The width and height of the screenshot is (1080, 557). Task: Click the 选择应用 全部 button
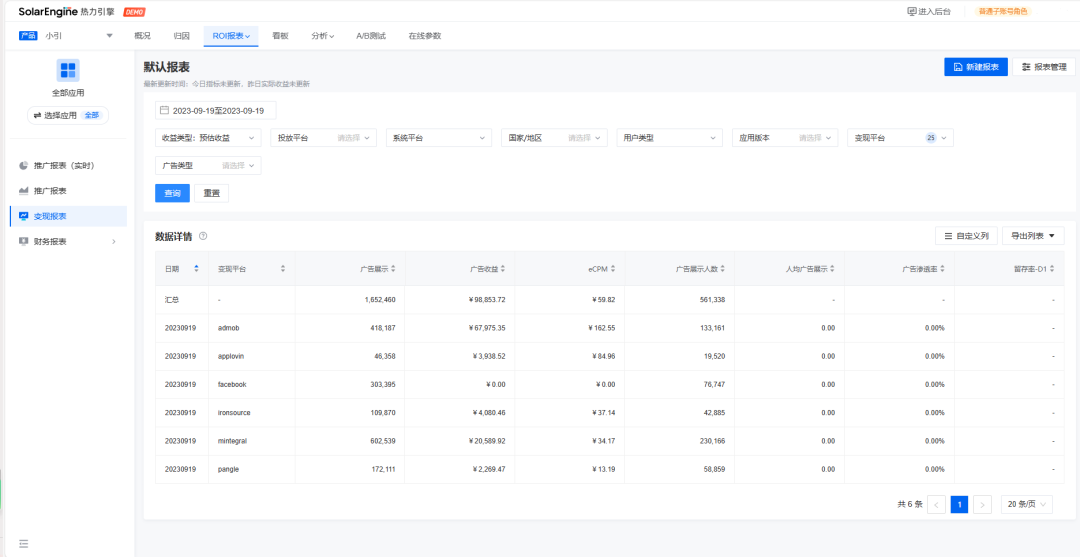pyautogui.click(x=68, y=116)
